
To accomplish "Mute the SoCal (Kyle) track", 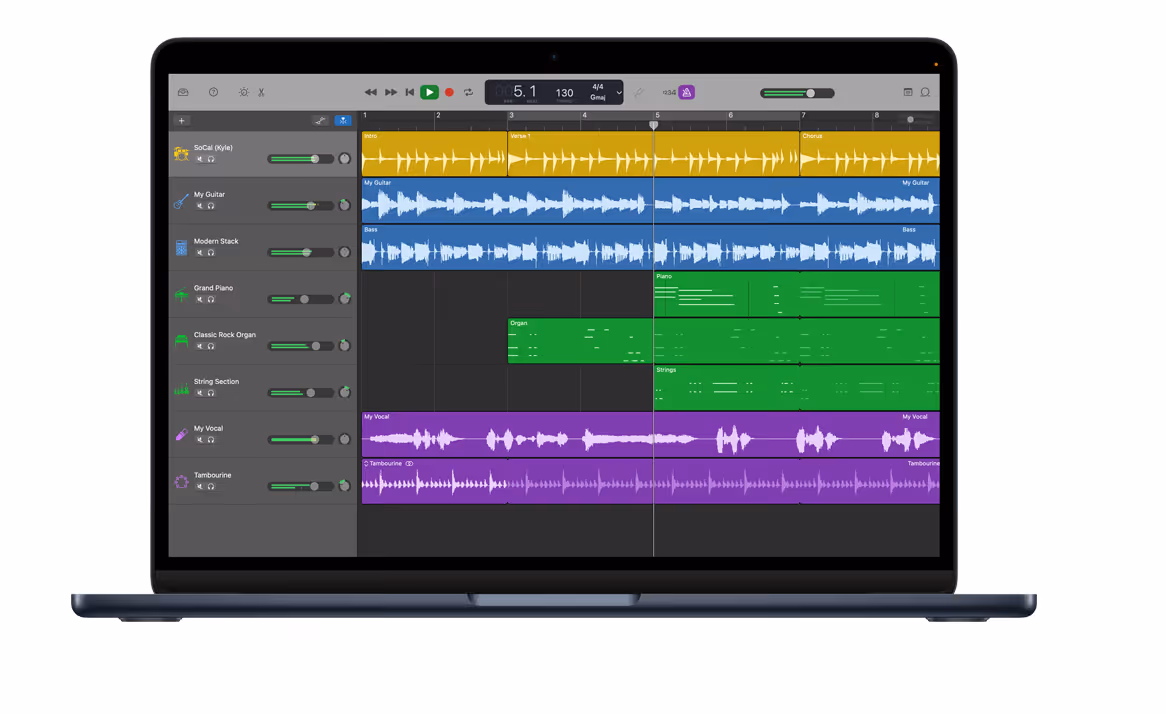I will tap(199, 159).
